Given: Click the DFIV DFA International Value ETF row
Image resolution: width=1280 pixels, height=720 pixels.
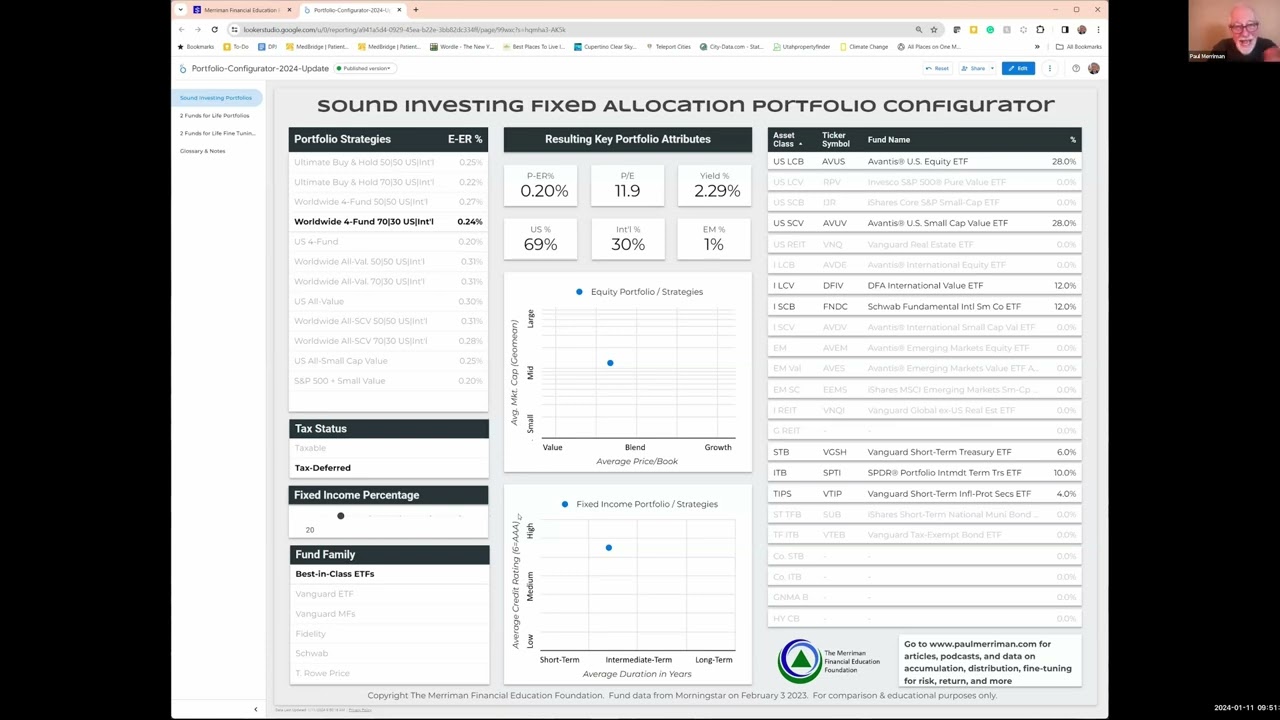Looking at the screenshot, I should [x=924, y=286].
